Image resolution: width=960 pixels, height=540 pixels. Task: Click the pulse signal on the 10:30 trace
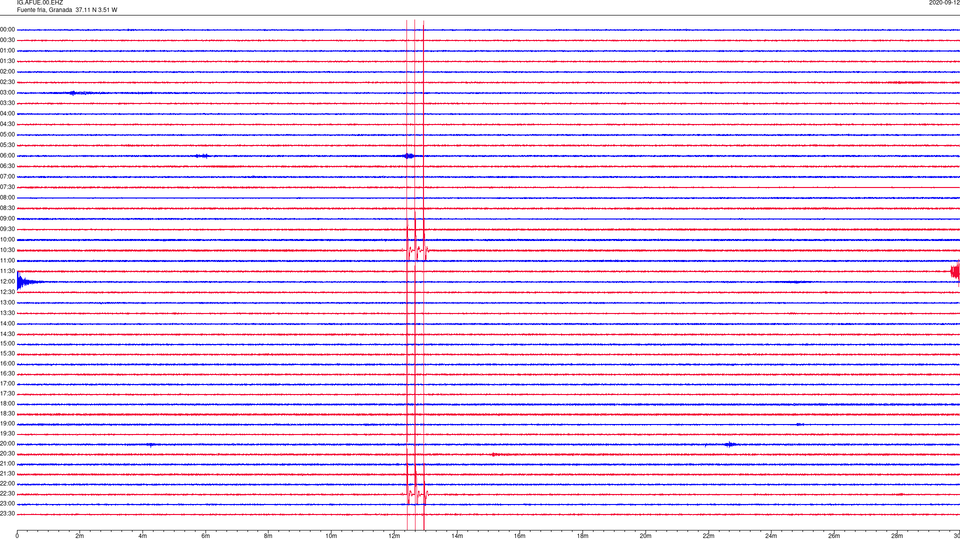(418, 250)
